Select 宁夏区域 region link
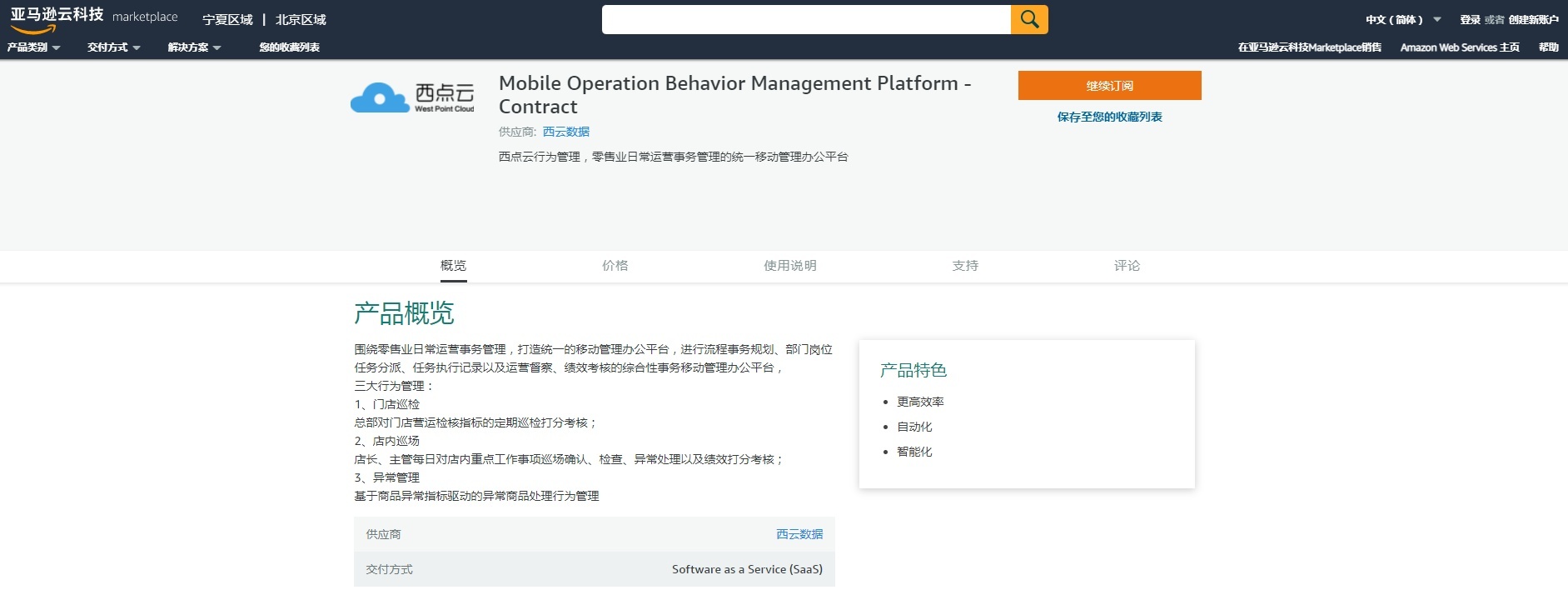 227,20
